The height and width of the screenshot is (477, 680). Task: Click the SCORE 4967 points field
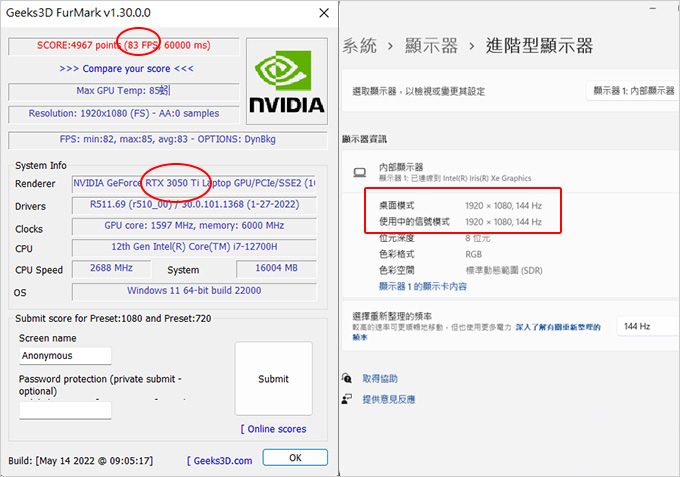coord(124,46)
